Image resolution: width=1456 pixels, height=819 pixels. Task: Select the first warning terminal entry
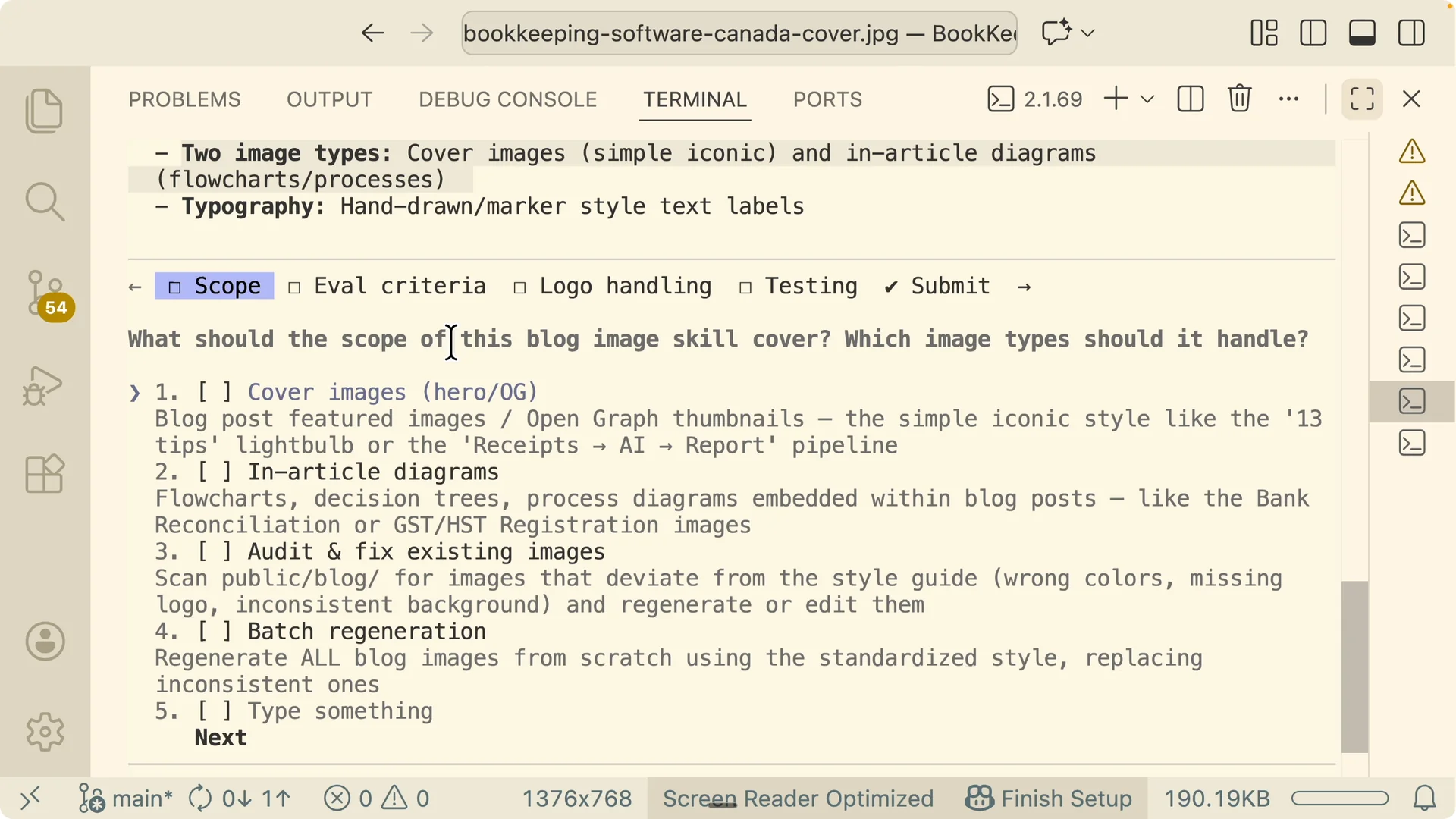[x=1412, y=152]
